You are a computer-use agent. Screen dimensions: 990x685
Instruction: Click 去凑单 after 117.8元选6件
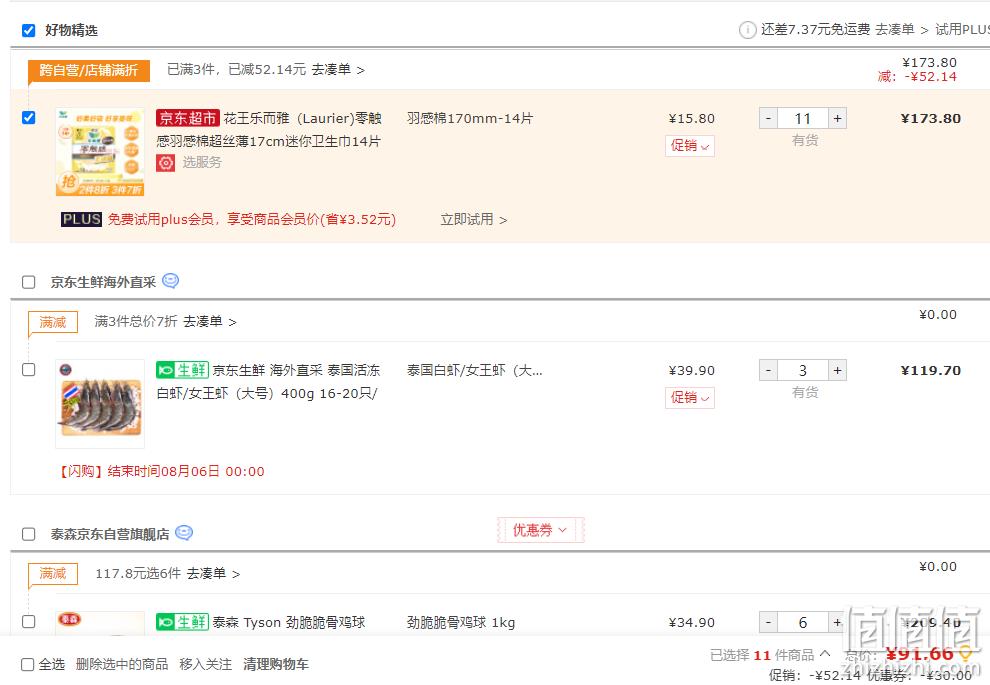pos(213,573)
